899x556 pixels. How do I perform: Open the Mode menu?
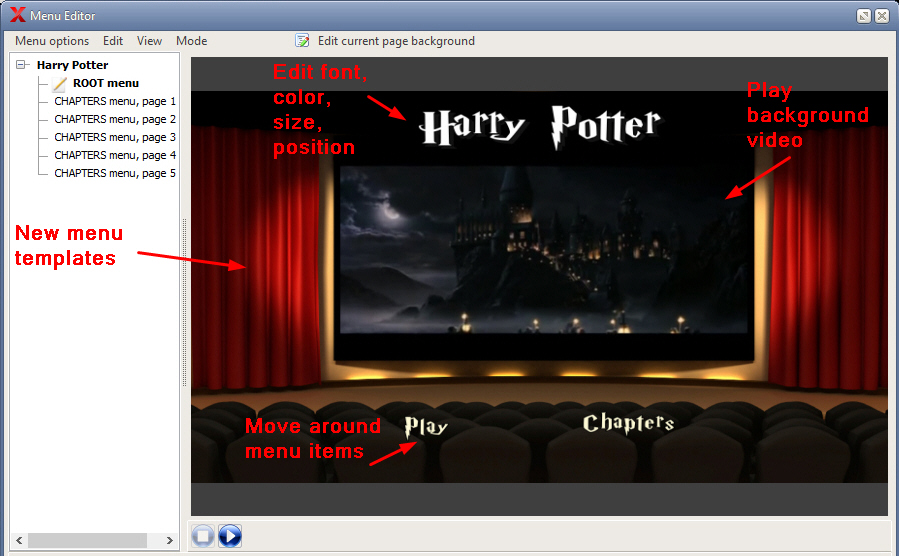pyautogui.click(x=191, y=41)
